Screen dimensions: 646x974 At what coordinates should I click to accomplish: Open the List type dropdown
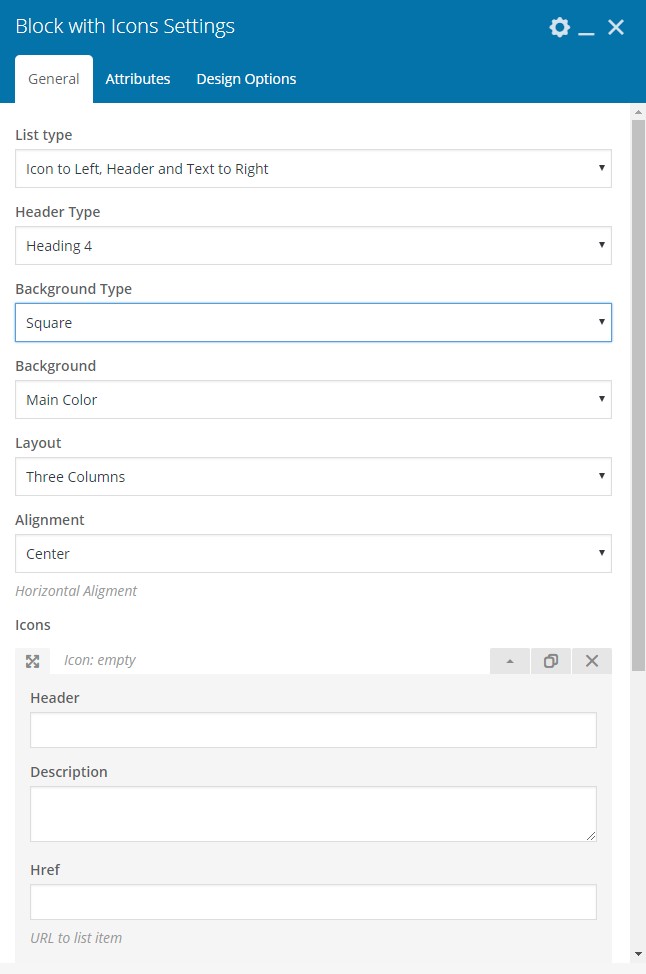click(314, 168)
